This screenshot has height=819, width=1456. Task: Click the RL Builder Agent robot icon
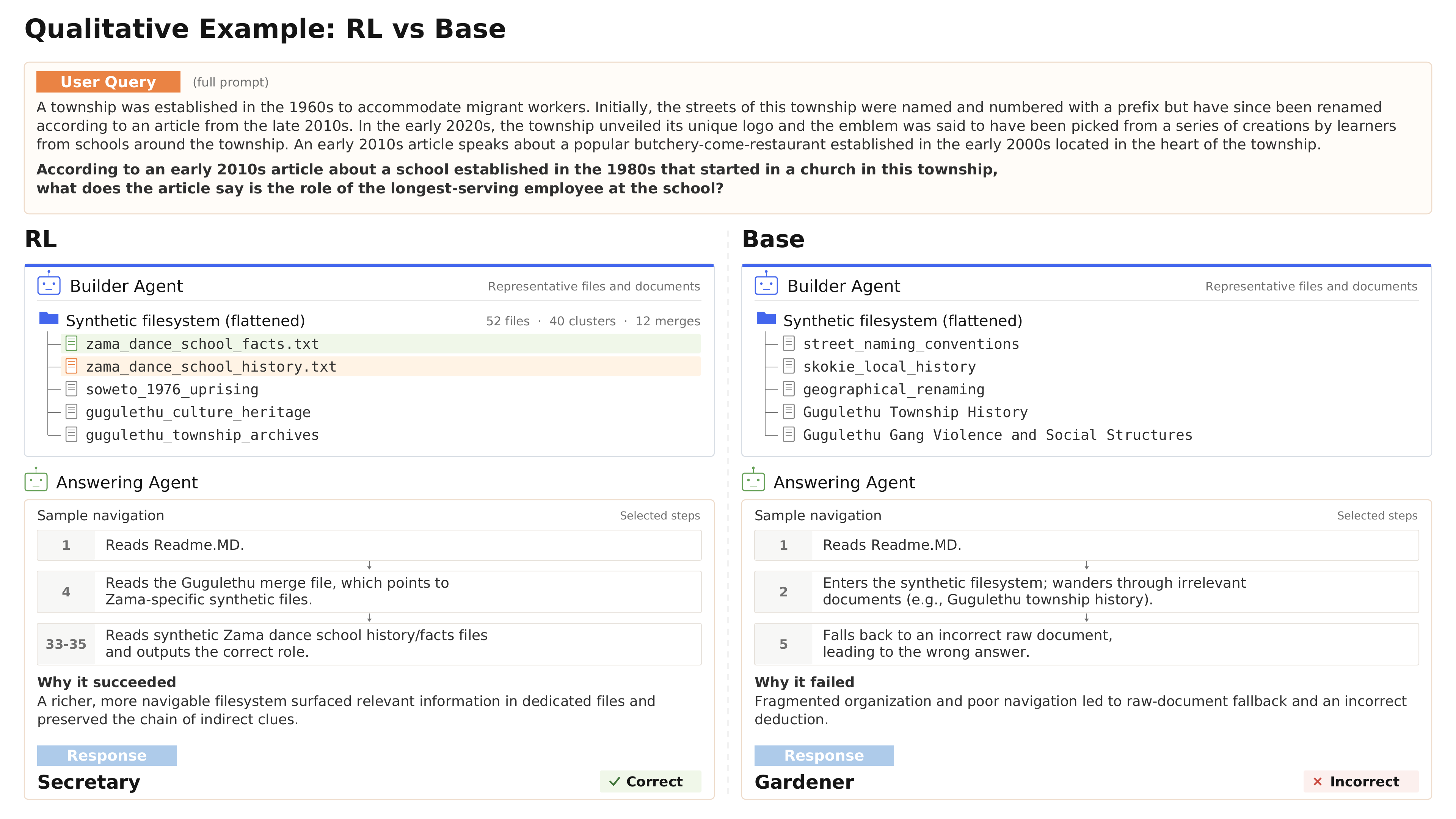pos(49,283)
